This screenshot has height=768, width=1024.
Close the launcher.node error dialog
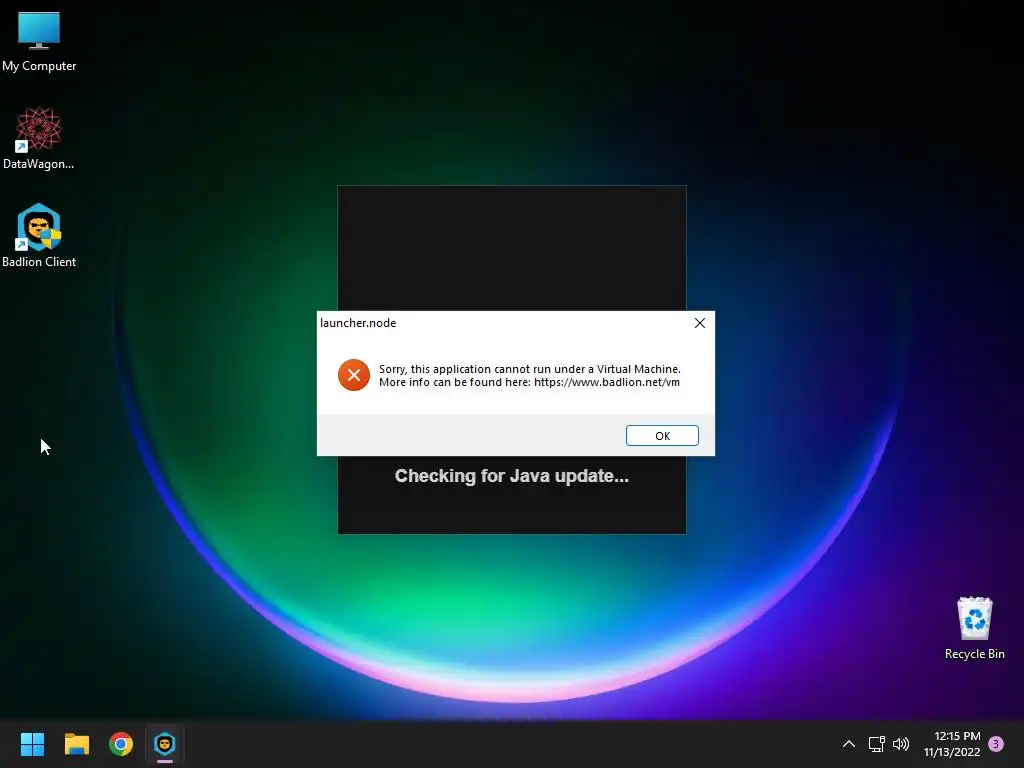point(699,323)
